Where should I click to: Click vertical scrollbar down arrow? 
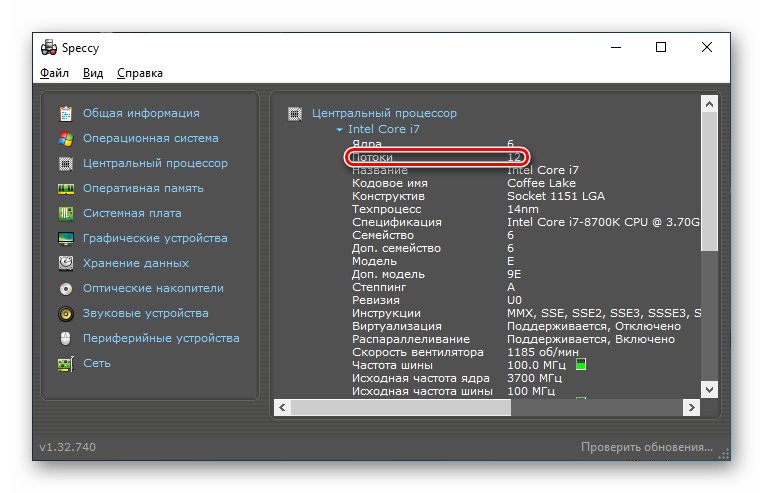(709, 389)
